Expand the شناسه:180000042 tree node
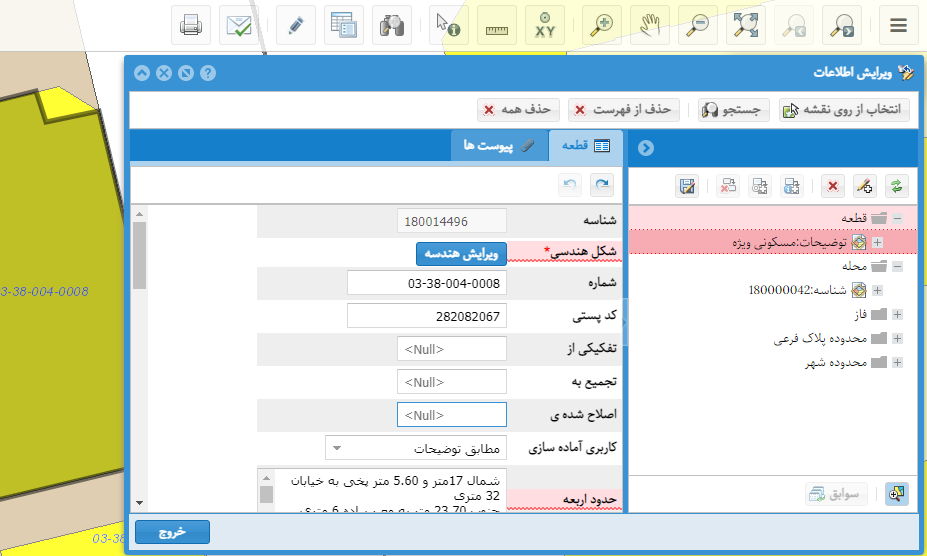The height and width of the screenshot is (556, 927). coord(877,290)
